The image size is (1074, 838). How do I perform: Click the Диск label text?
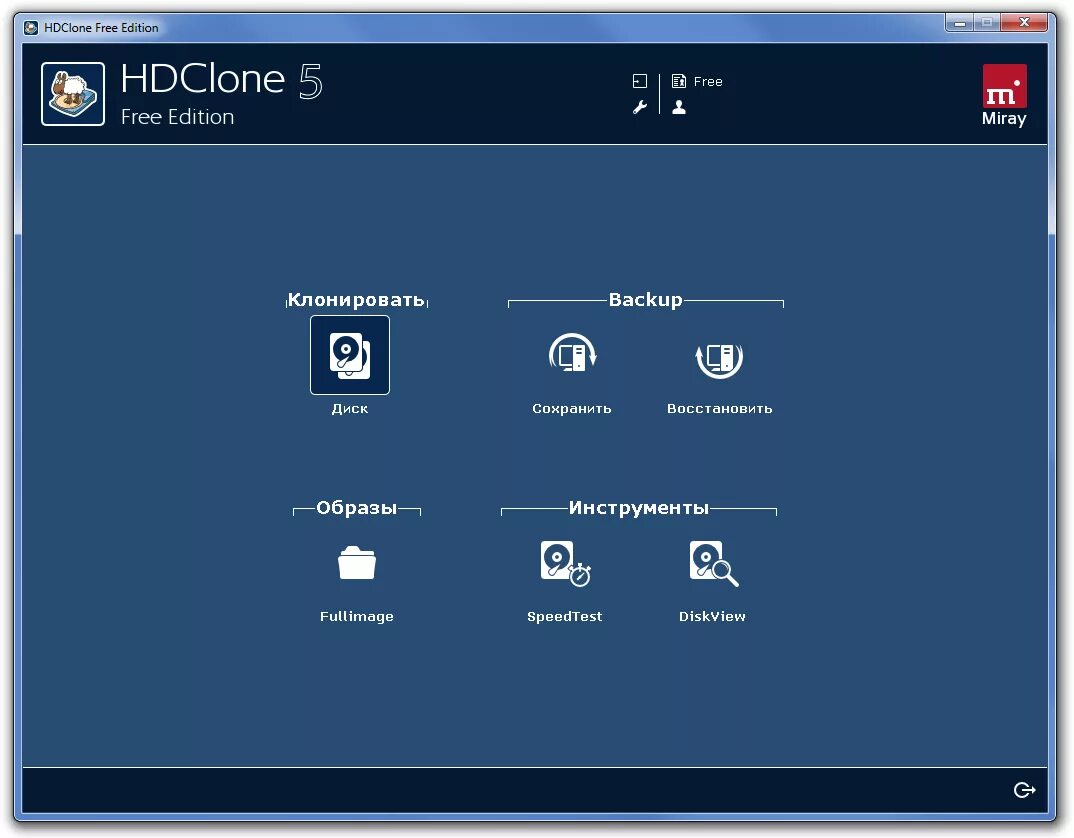tap(350, 409)
